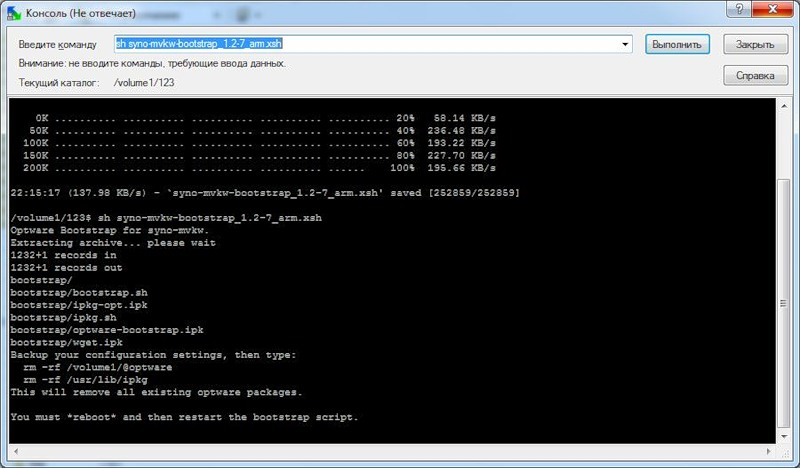Click the Введите команду label
Viewport: 800px width, 468px height.
tap(57, 45)
